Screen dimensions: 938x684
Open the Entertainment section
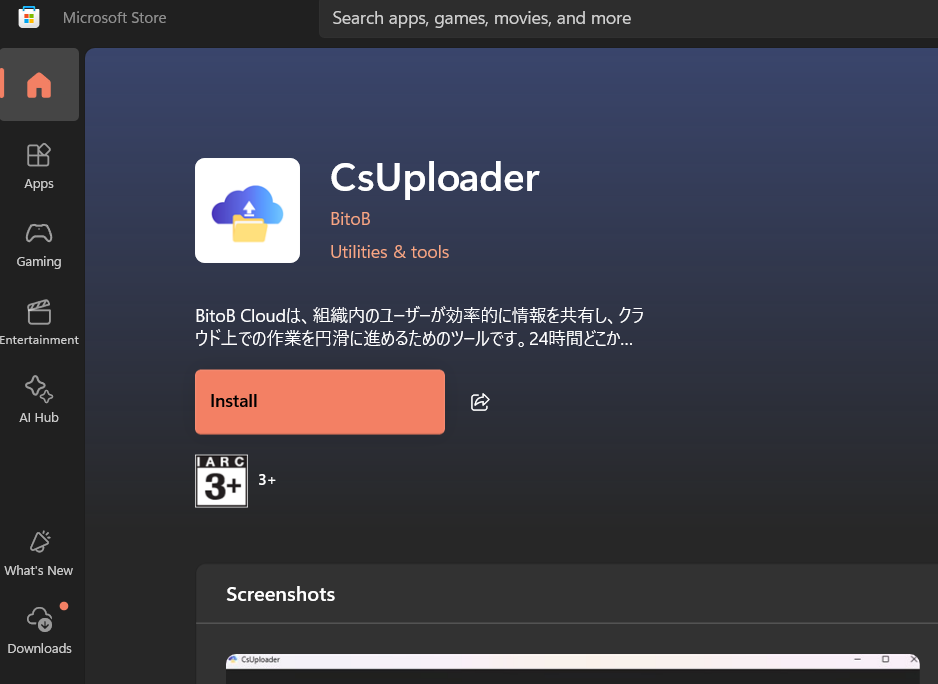39,323
